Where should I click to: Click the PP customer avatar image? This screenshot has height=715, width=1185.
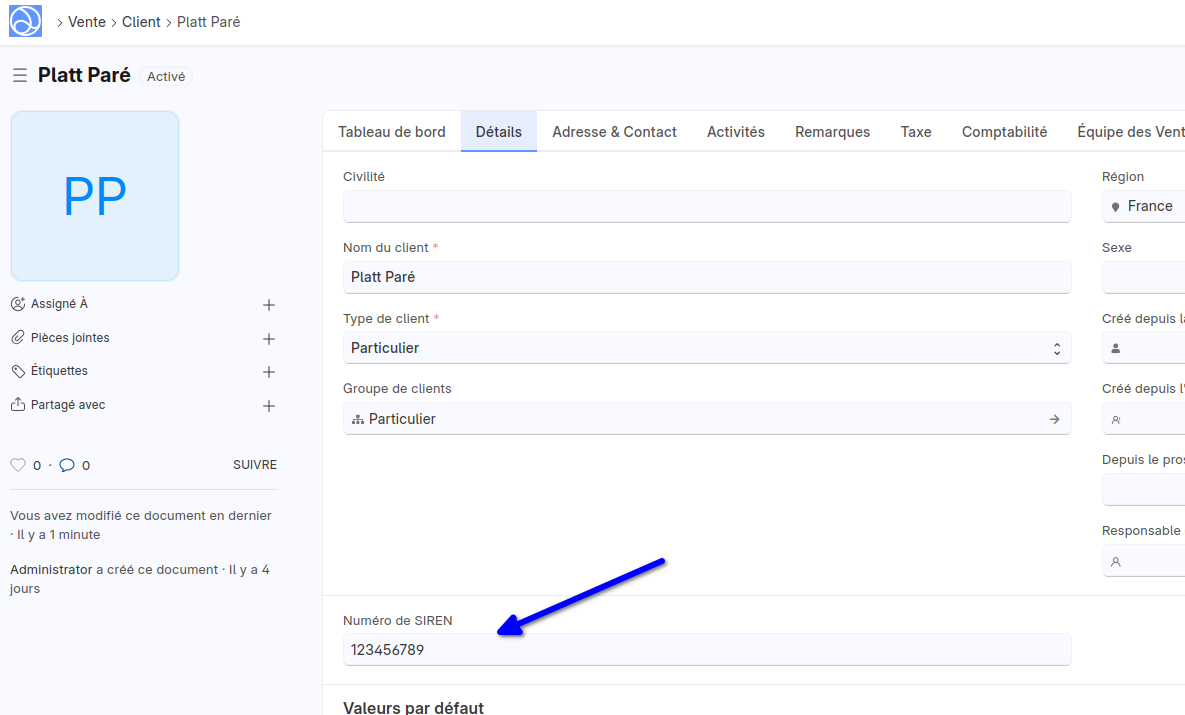[95, 196]
